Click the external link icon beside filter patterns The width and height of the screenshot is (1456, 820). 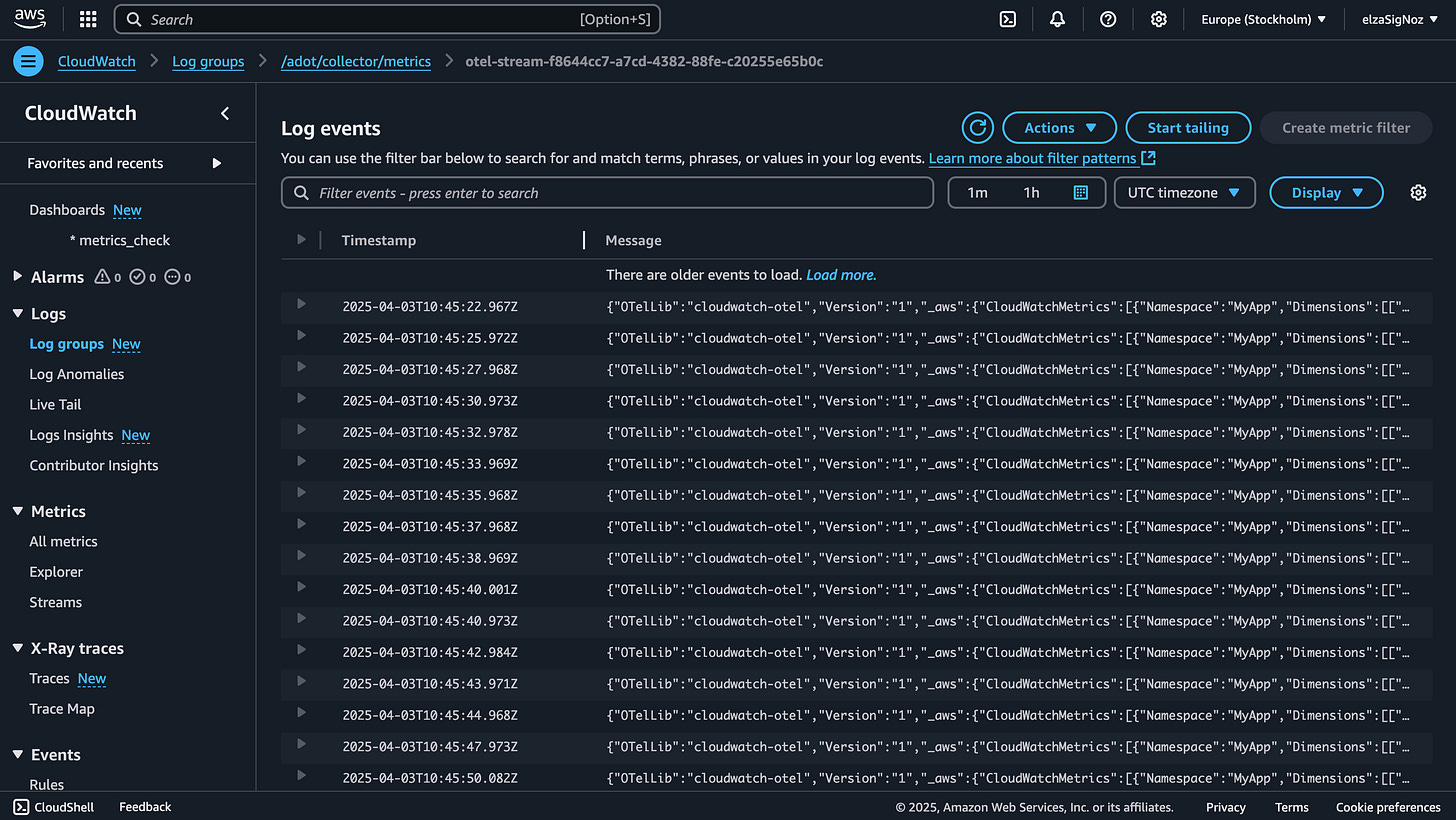[x=1149, y=158]
